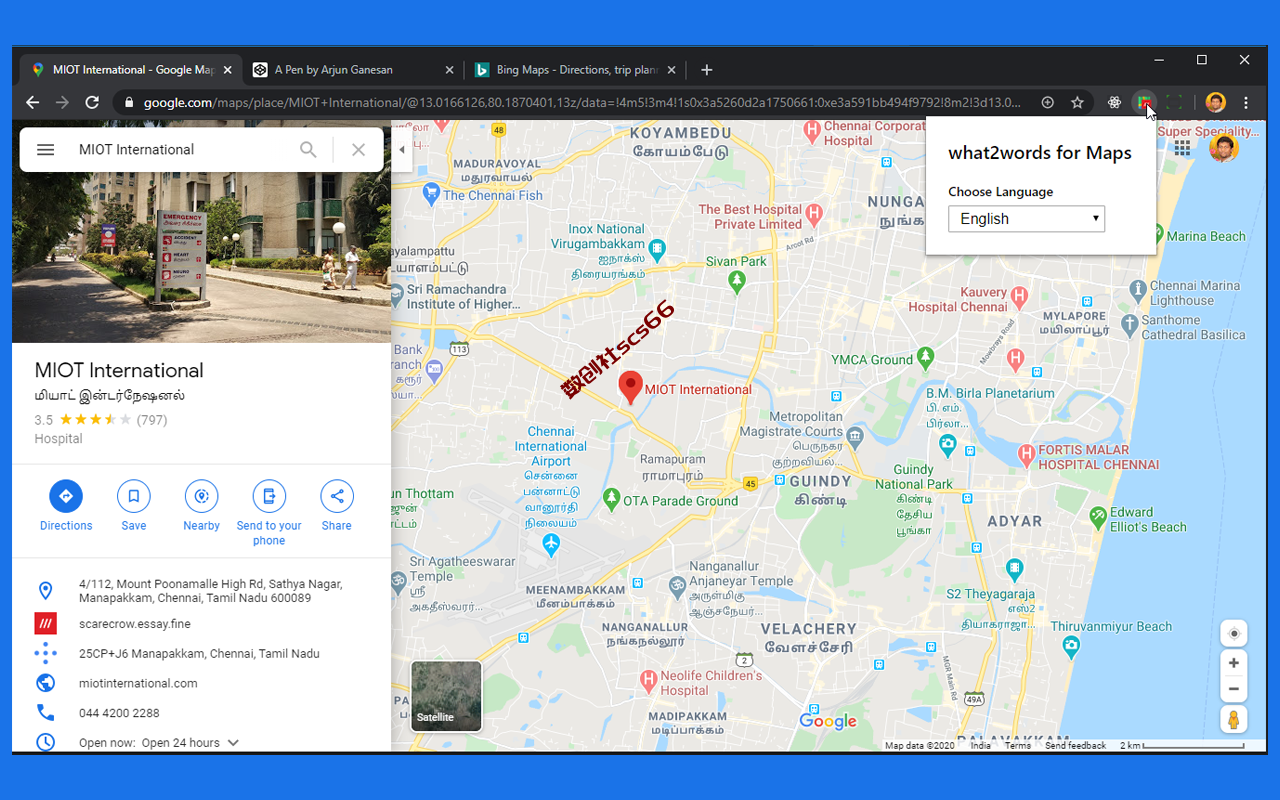Open Chrome three-dot menu
The width and height of the screenshot is (1280, 800).
click(1246, 102)
